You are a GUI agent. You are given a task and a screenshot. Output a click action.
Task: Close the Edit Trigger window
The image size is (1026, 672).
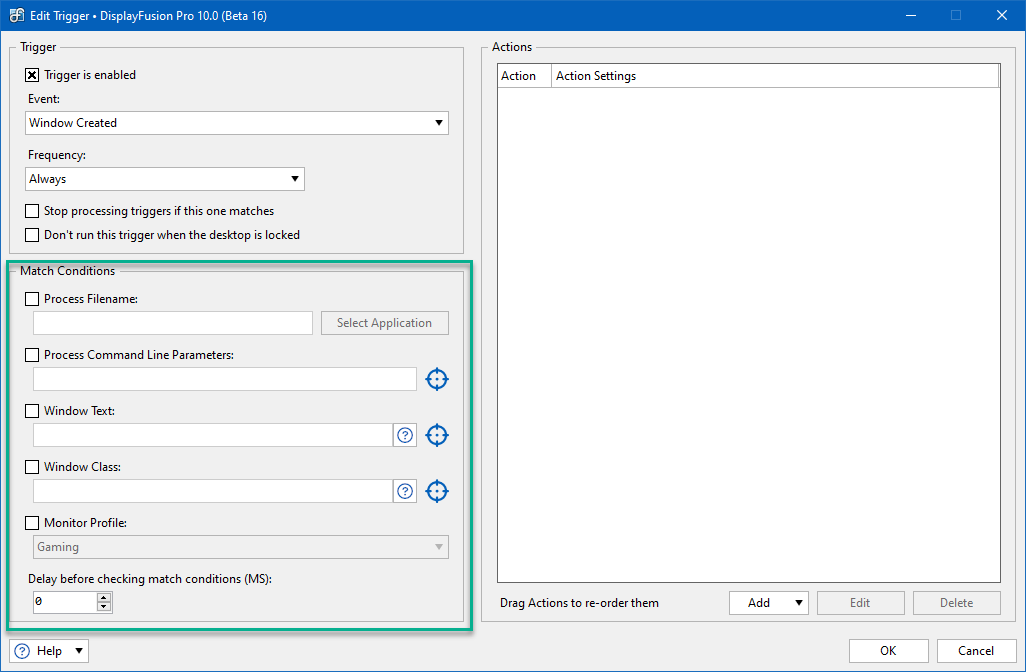click(x=1002, y=15)
